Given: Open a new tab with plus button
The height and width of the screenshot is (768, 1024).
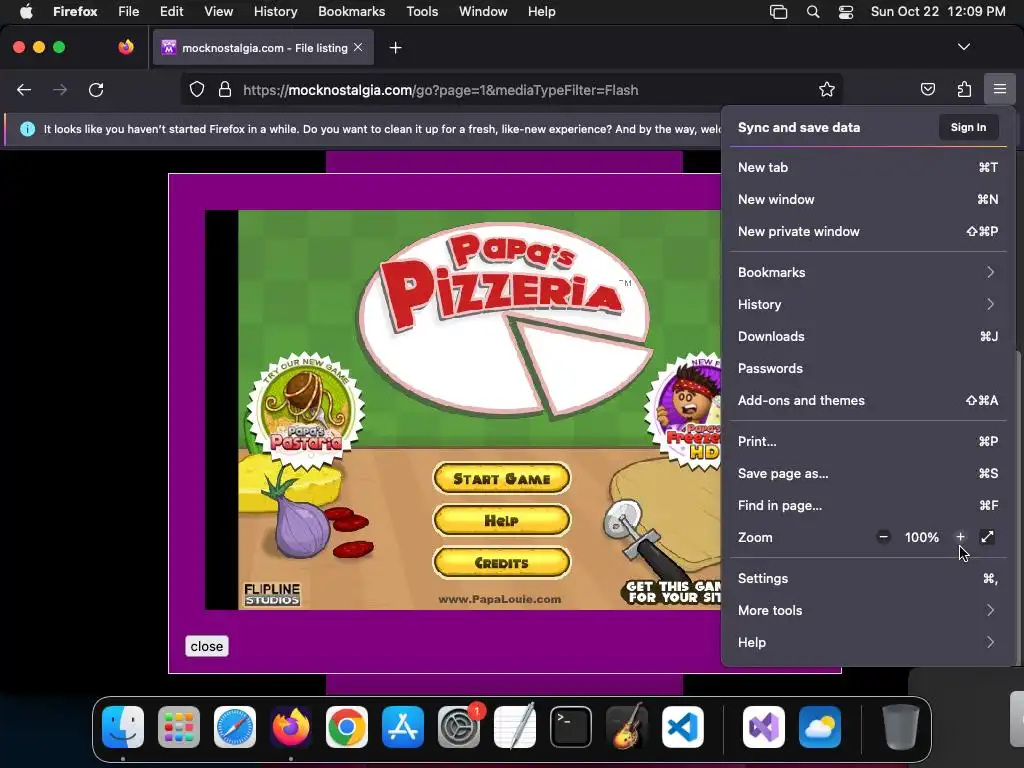Looking at the screenshot, I should pos(395,48).
